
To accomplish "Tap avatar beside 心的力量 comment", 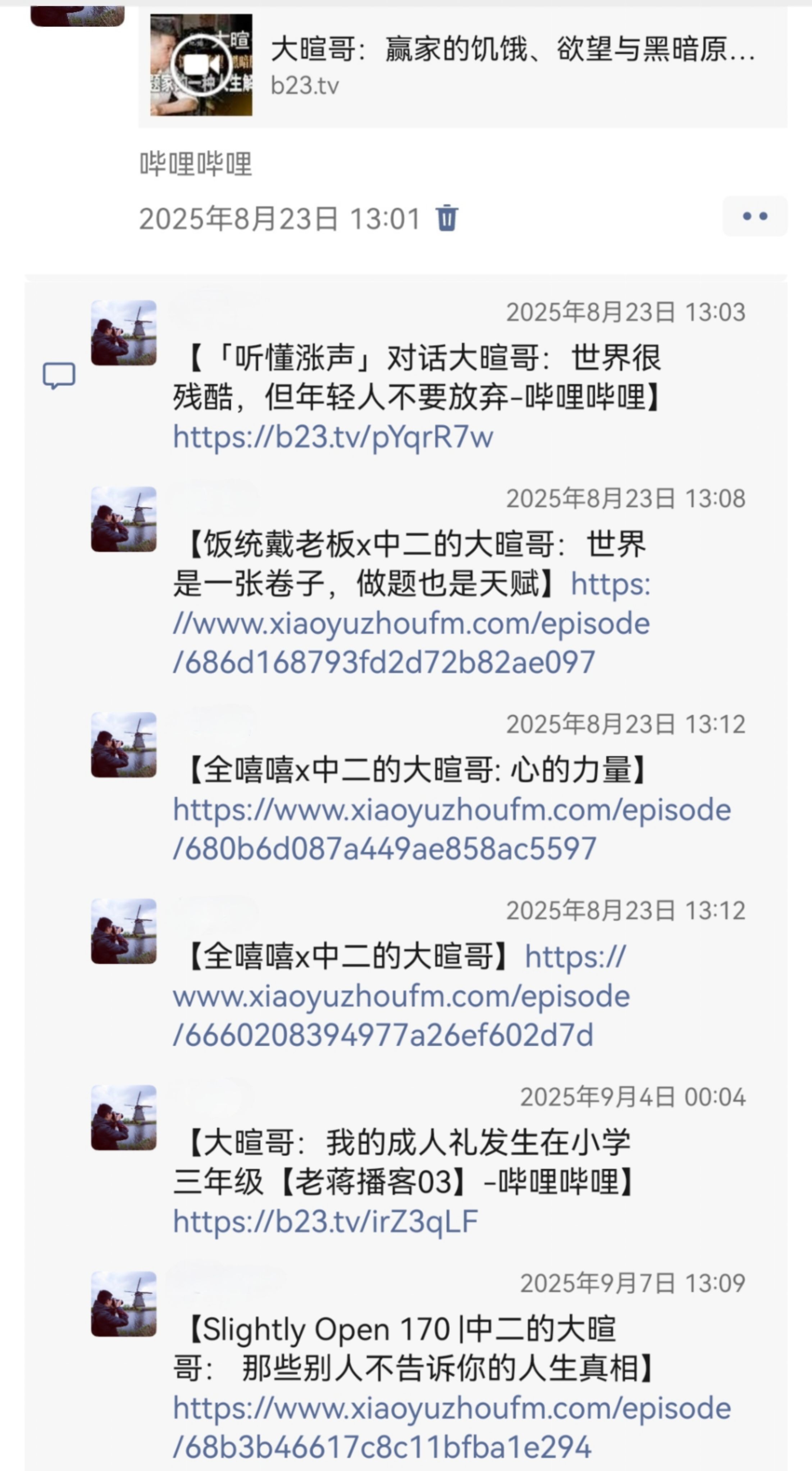I will click(x=124, y=745).
